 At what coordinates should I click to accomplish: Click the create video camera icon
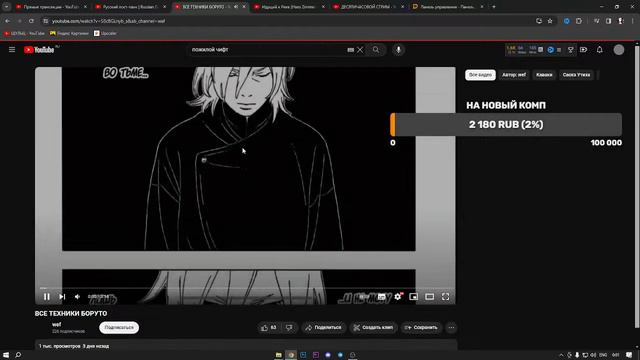click(583, 50)
